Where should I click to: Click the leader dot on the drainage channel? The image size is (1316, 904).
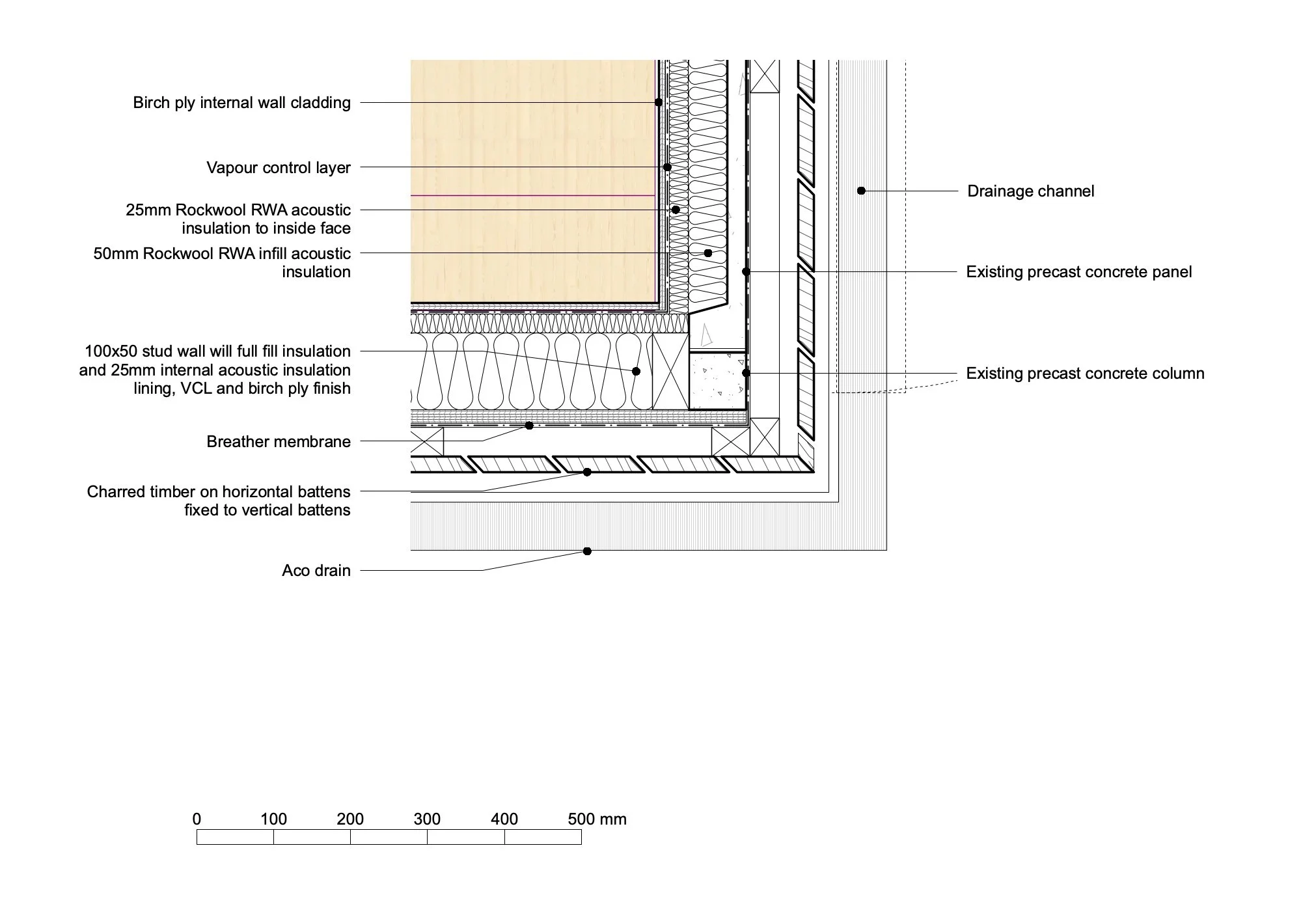pyautogui.click(x=861, y=191)
